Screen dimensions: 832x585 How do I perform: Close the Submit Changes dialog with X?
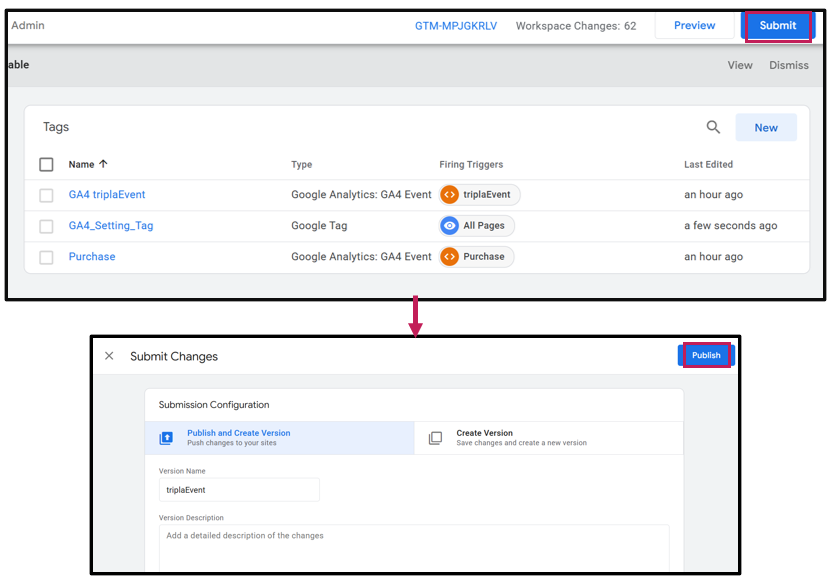click(109, 356)
